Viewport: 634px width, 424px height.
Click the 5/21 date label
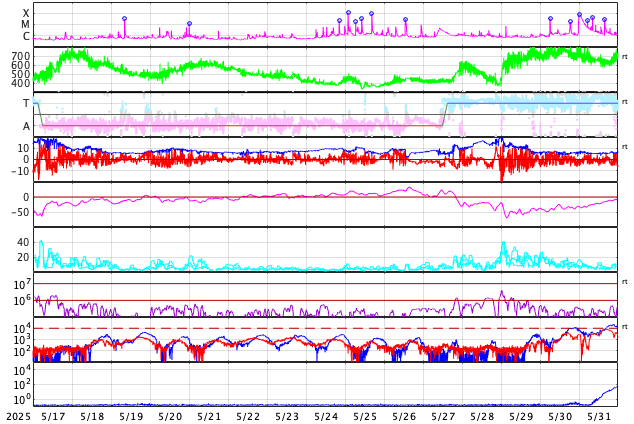point(209,416)
